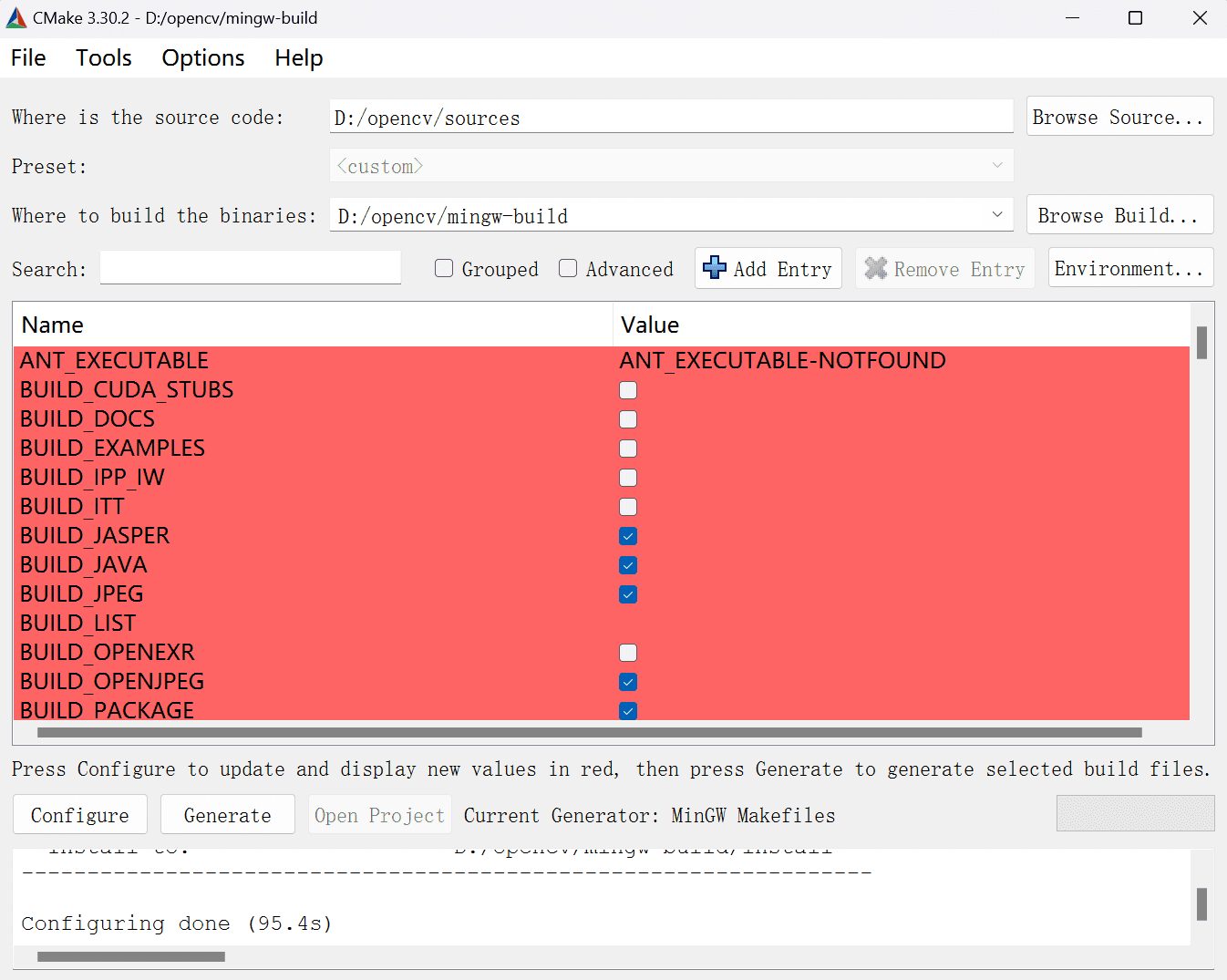Enable the Grouped checkbox
This screenshot has width=1227, height=980.
pyautogui.click(x=444, y=268)
